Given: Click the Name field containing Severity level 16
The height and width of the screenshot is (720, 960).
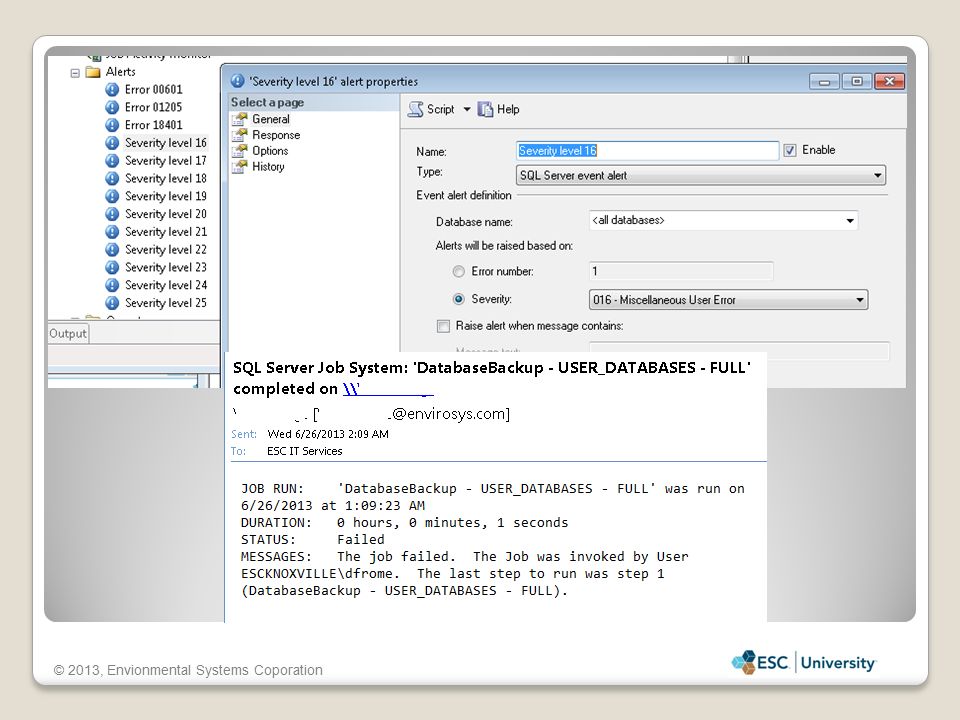Looking at the screenshot, I should [648, 151].
